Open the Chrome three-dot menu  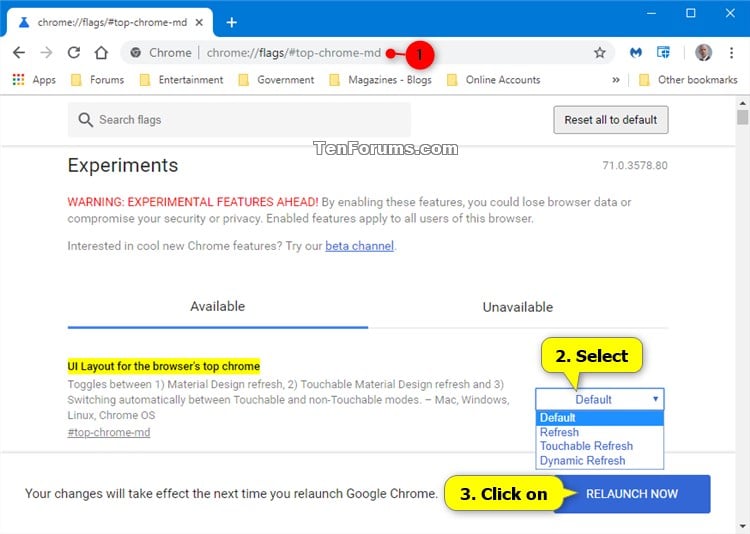(731, 53)
